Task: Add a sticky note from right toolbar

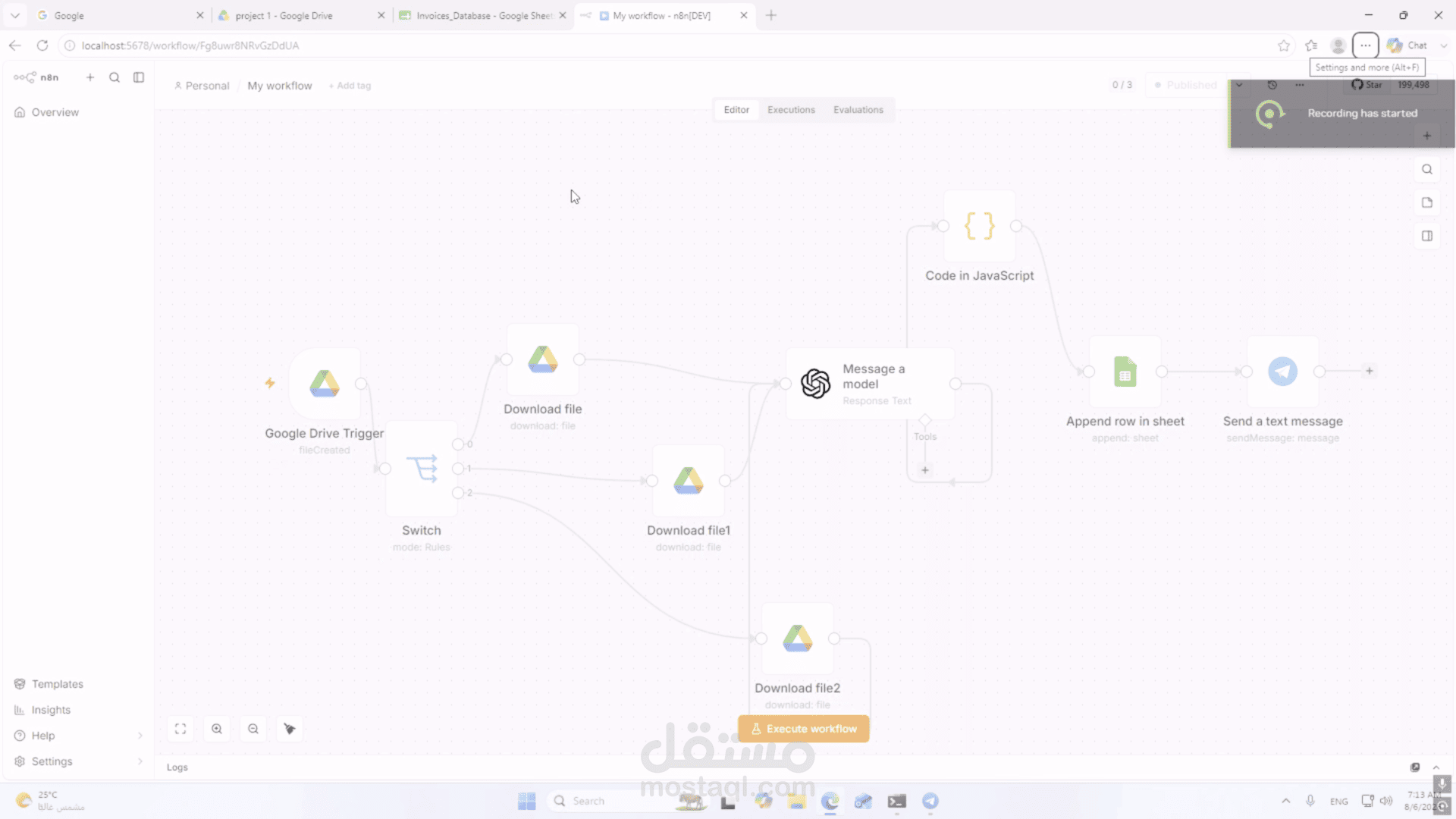Action: point(1427,202)
